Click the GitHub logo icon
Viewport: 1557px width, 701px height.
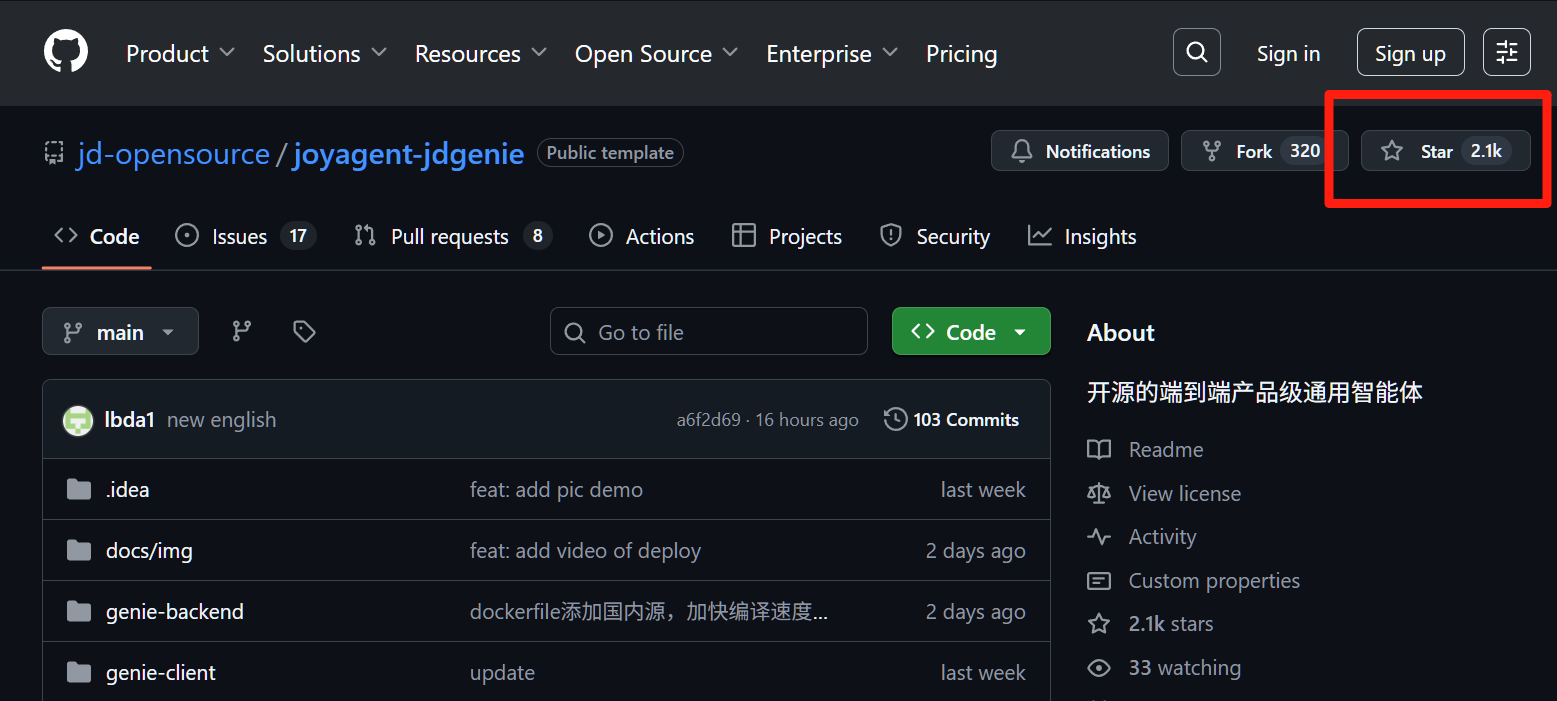66,52
